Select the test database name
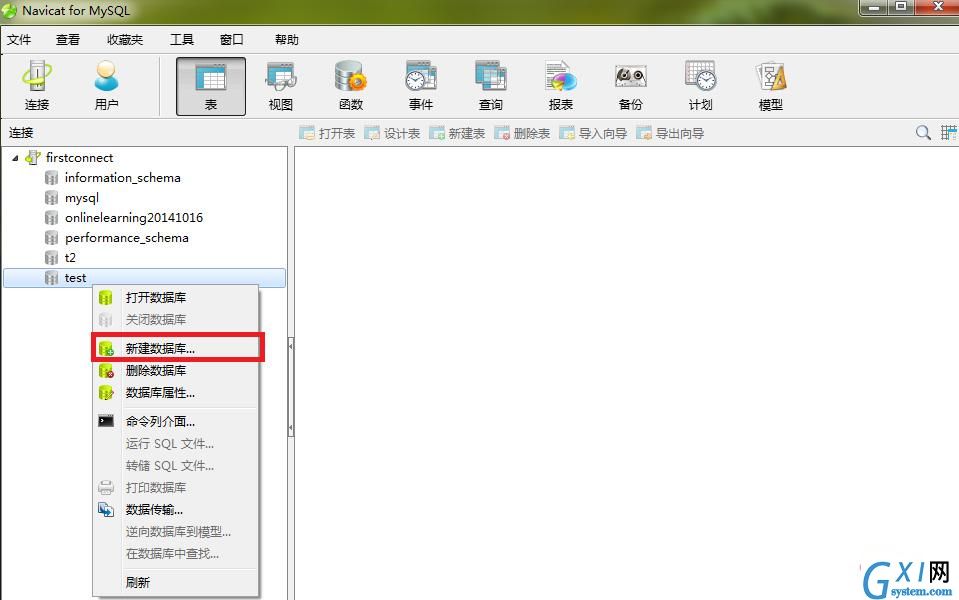This screenshot has width=959, height=600. click(x=75, y=278)
